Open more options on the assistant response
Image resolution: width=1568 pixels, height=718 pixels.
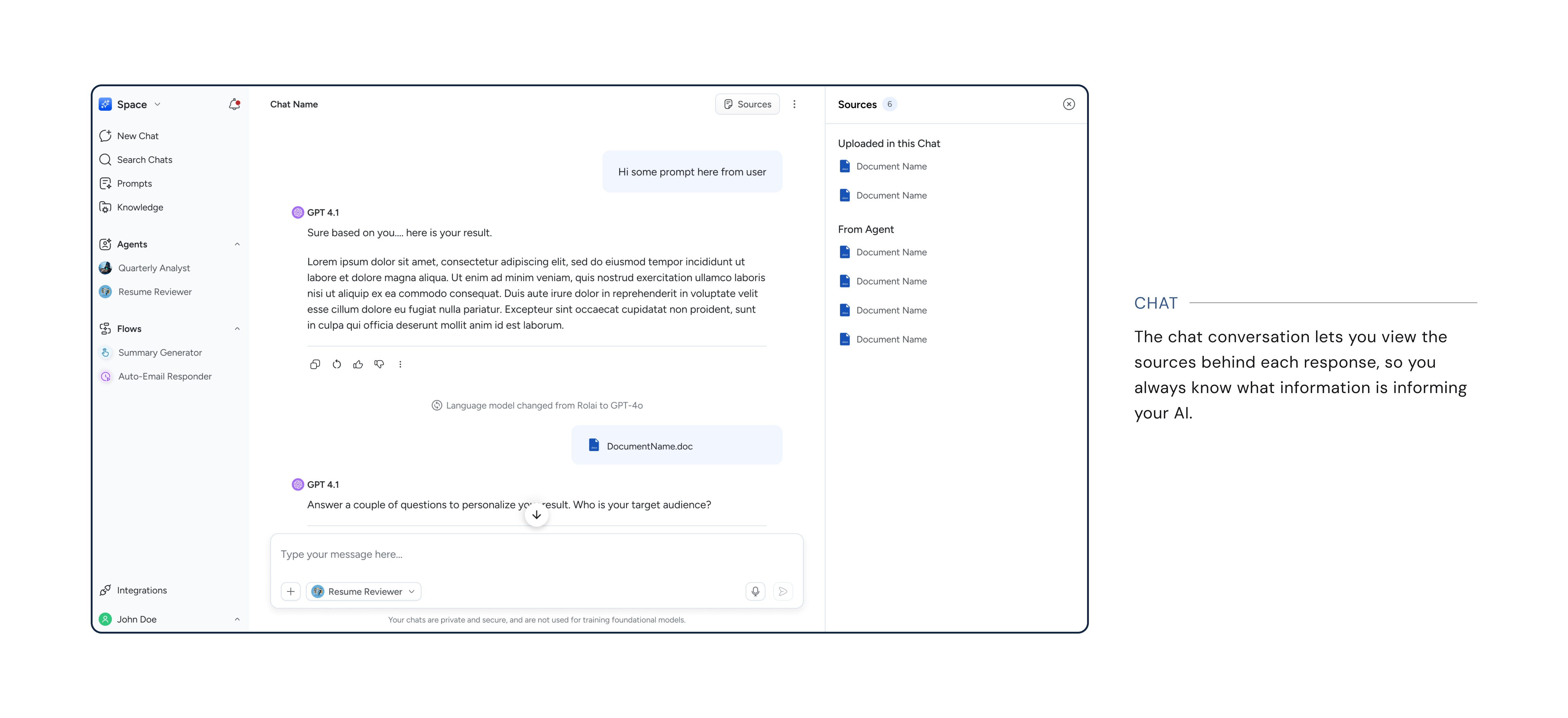[400, 364]
